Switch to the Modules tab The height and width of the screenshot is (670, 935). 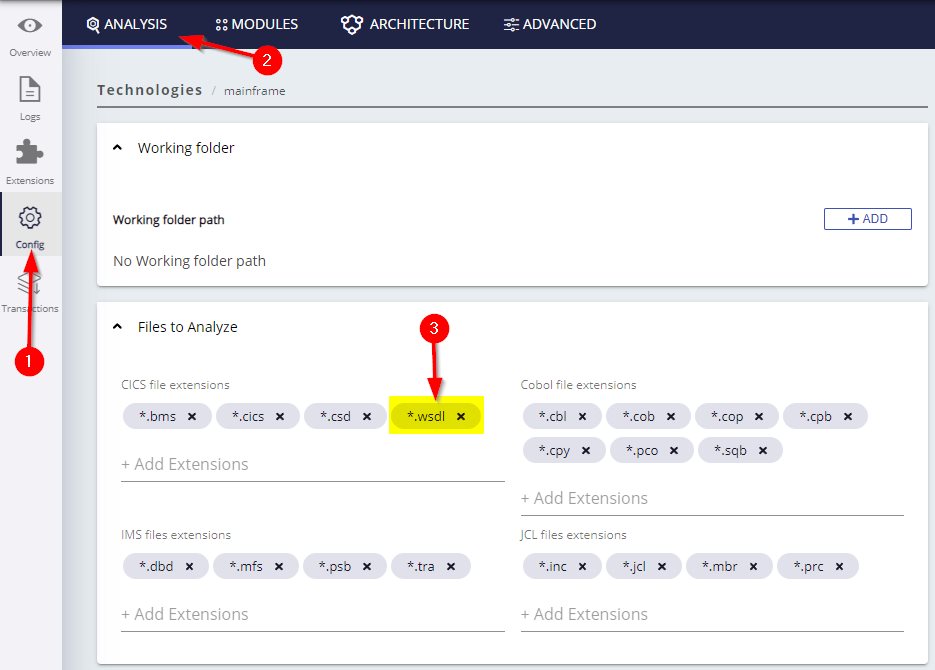[257, 24]
